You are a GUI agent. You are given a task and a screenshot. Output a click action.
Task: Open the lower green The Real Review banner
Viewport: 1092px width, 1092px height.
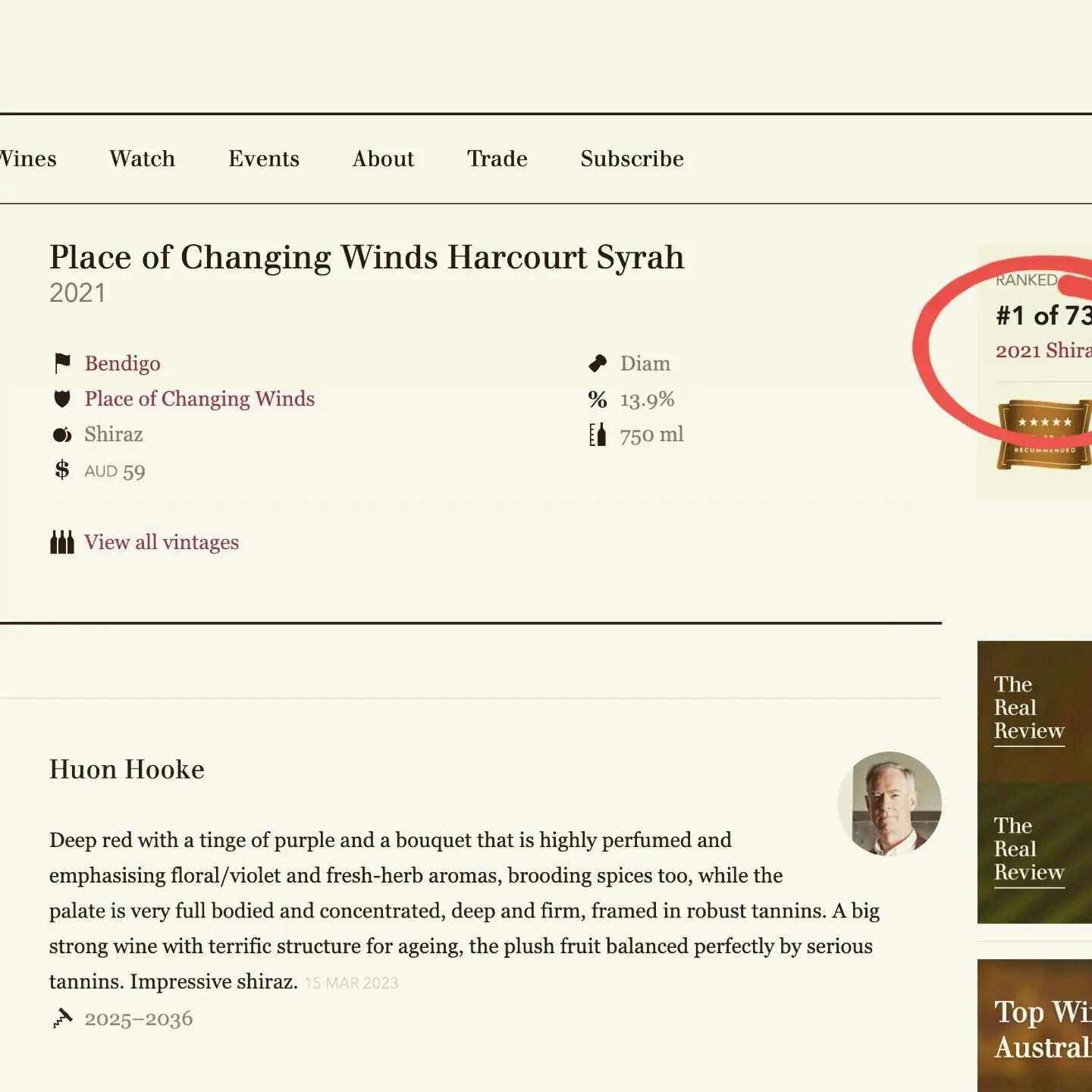1034,853
